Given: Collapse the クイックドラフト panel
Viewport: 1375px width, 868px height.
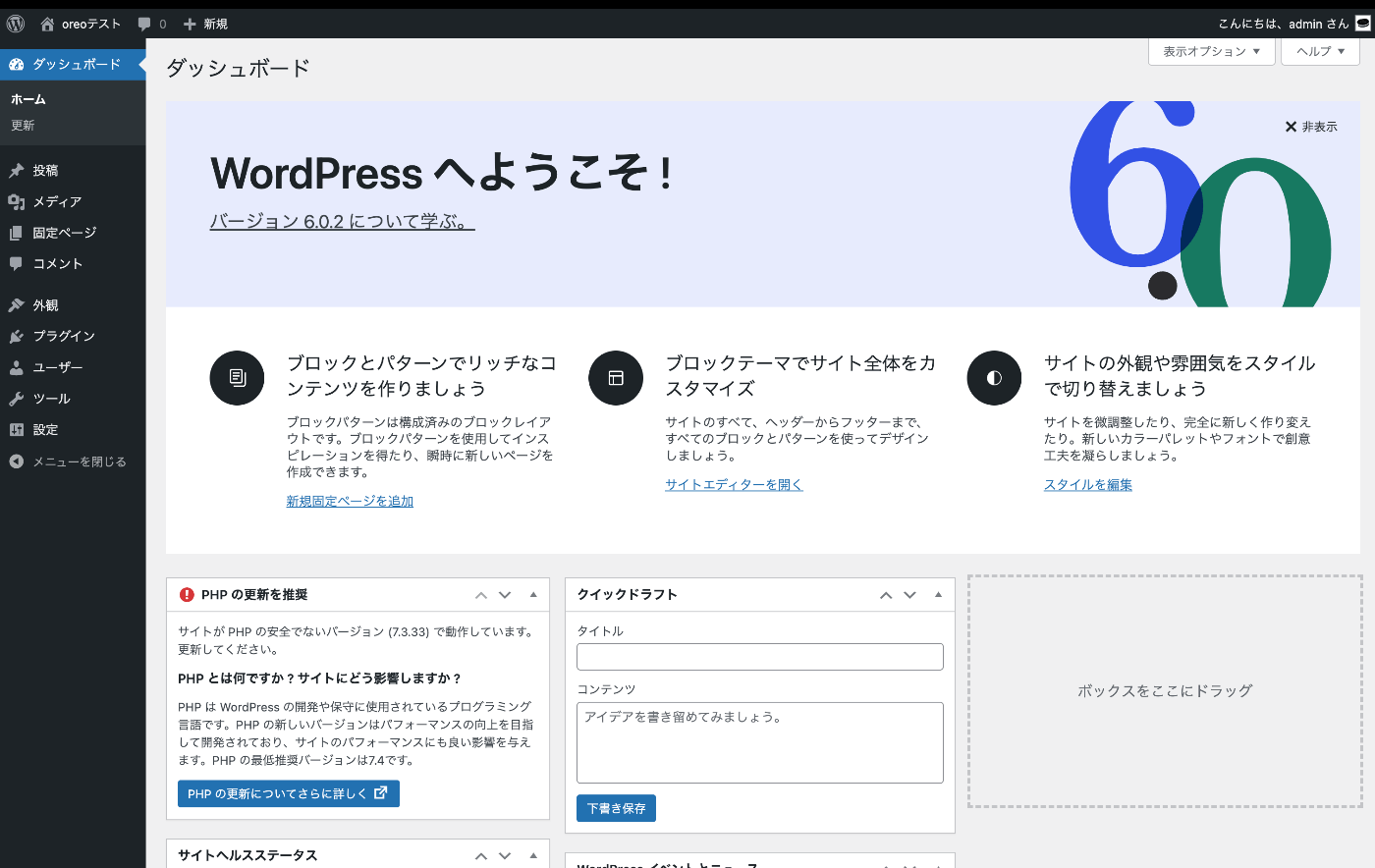Looking at the screenshot, I should click(x=938, y=595).
